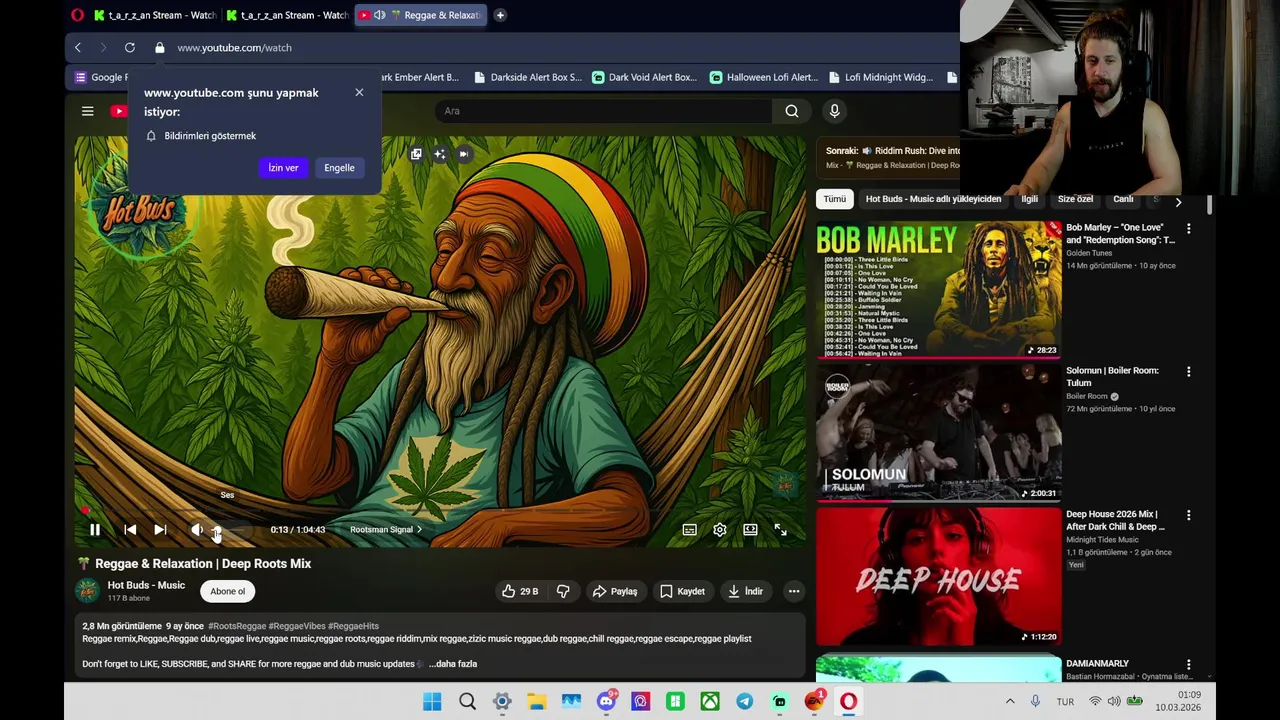Image resolution: width=1280 pixels, height=720 pixels.
Task: Open options menu for Deep House 2026 Mix
Action: (1188, 515)
